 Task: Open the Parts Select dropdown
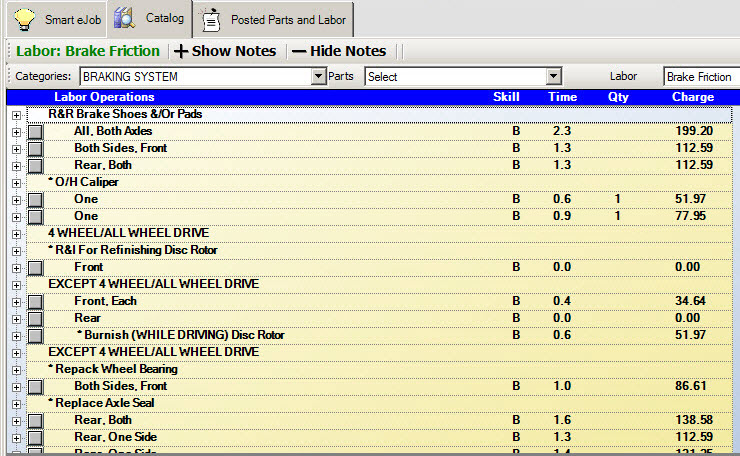[553, 76]
